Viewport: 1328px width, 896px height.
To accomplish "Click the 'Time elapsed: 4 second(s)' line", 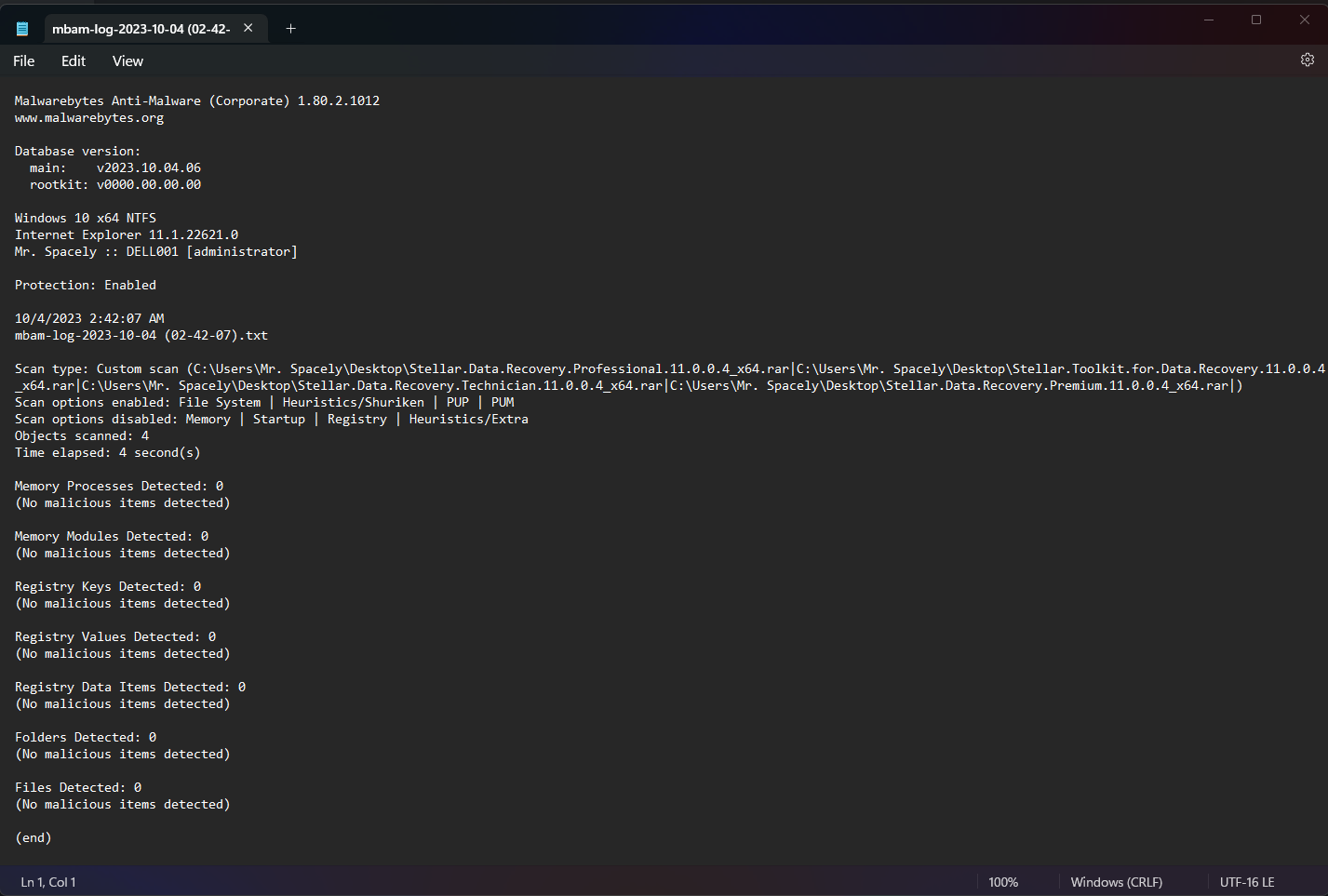I will point(108,453).
